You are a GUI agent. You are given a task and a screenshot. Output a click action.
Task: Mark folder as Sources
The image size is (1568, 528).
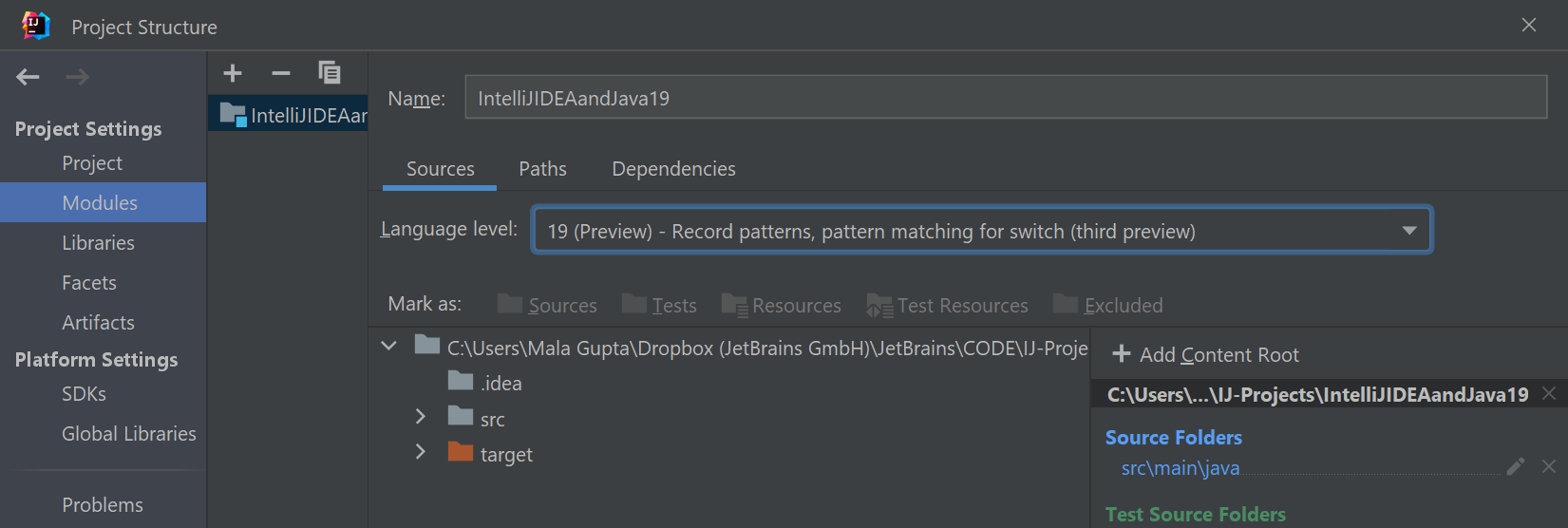547,305
